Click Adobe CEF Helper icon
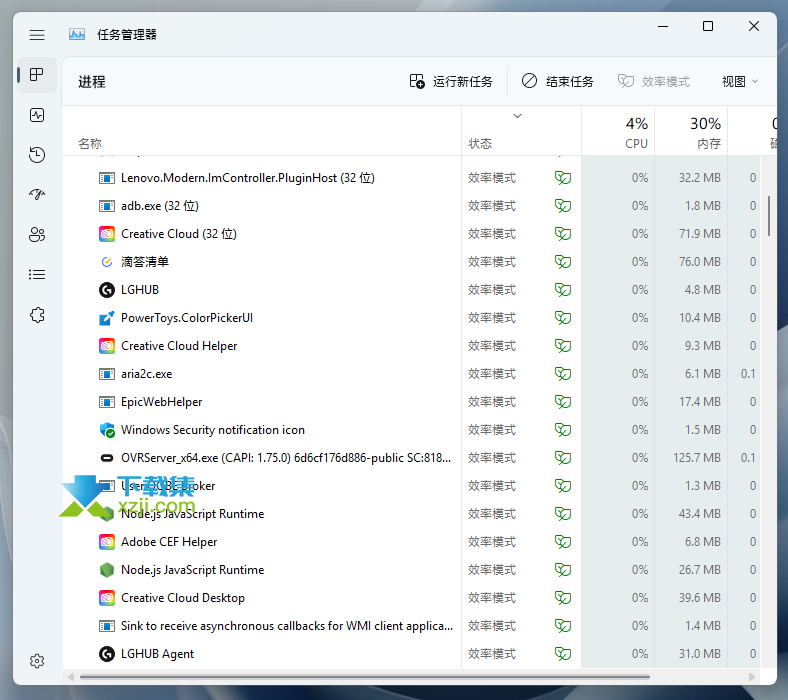Screen dimensions: 788x700 click(107, 542)
